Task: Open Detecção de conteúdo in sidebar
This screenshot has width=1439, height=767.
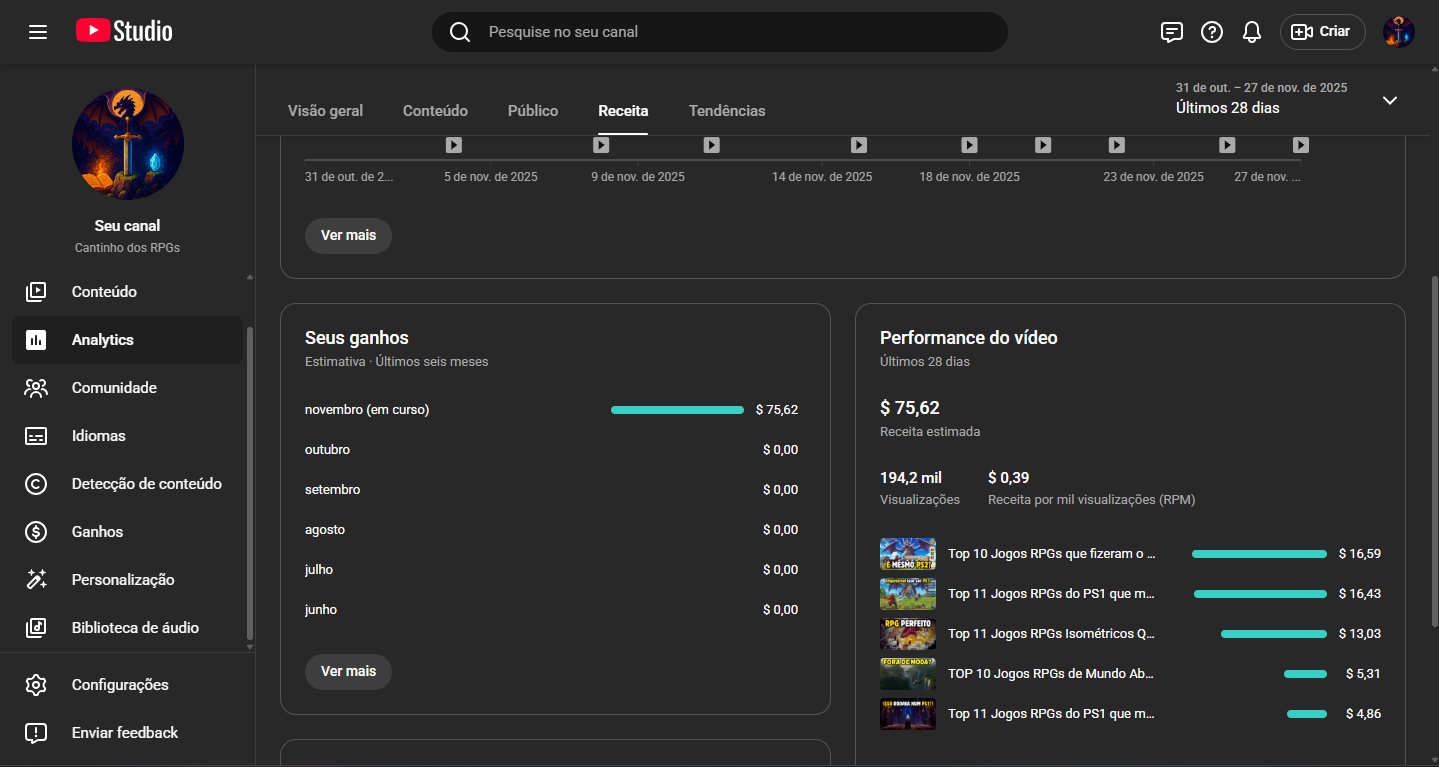Action: [x=146, y=484]
